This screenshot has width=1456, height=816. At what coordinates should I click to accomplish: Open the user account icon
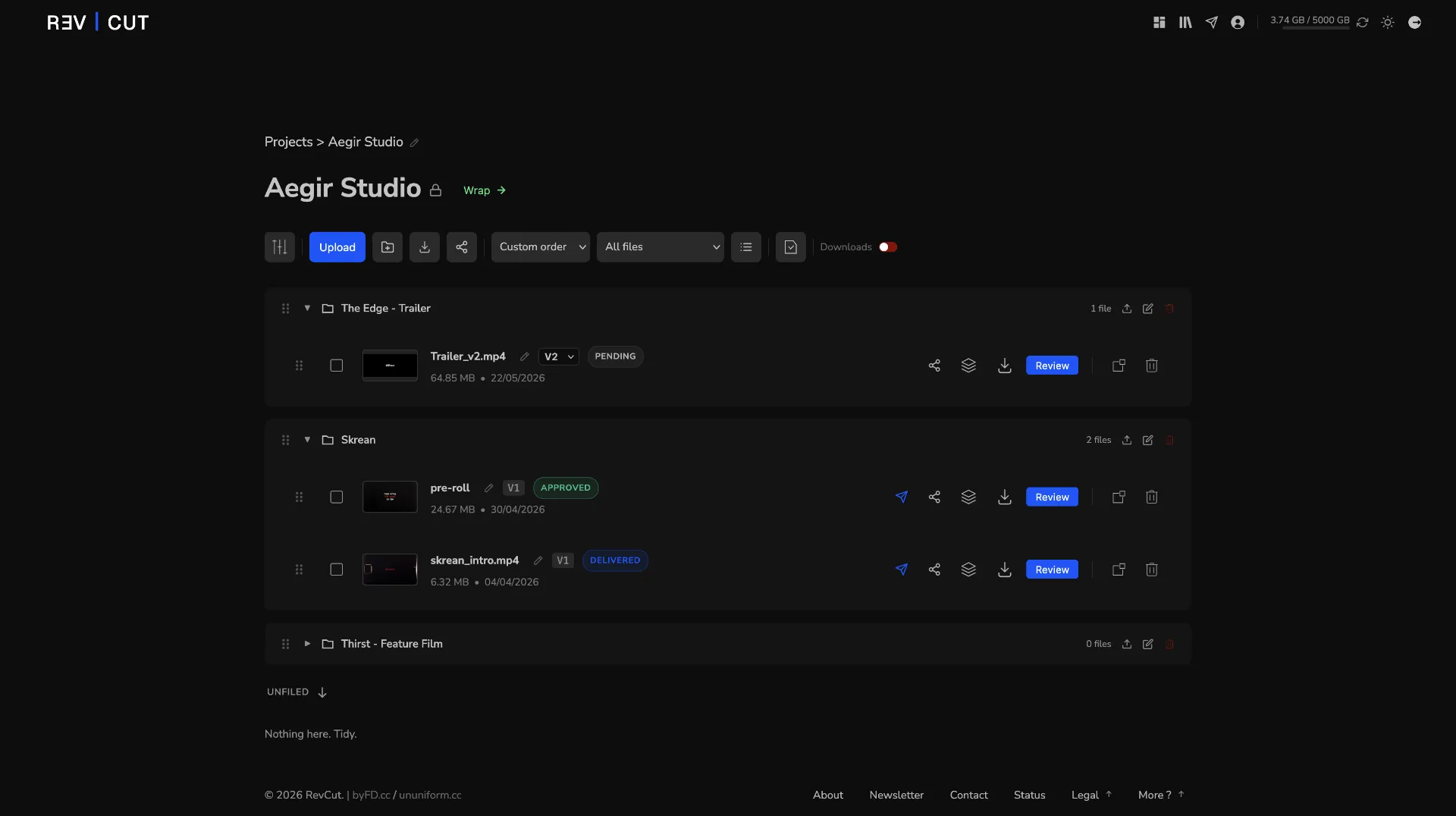coord(1238,23)
